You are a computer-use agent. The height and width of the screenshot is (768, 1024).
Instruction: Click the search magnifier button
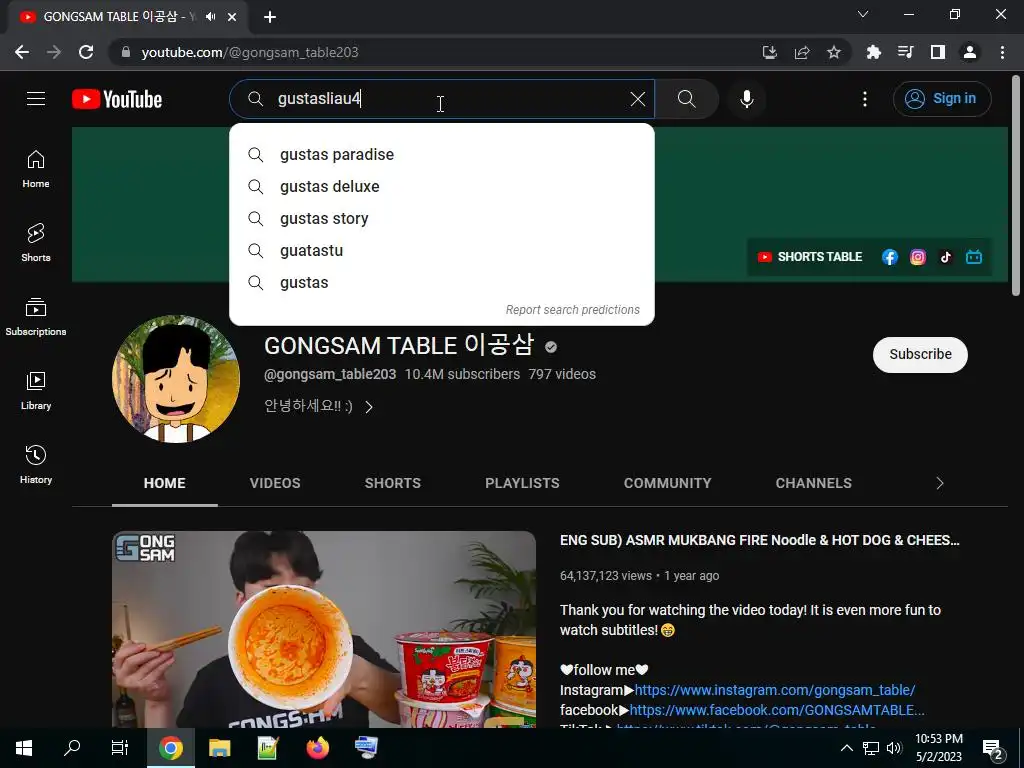tap(686, 99)
